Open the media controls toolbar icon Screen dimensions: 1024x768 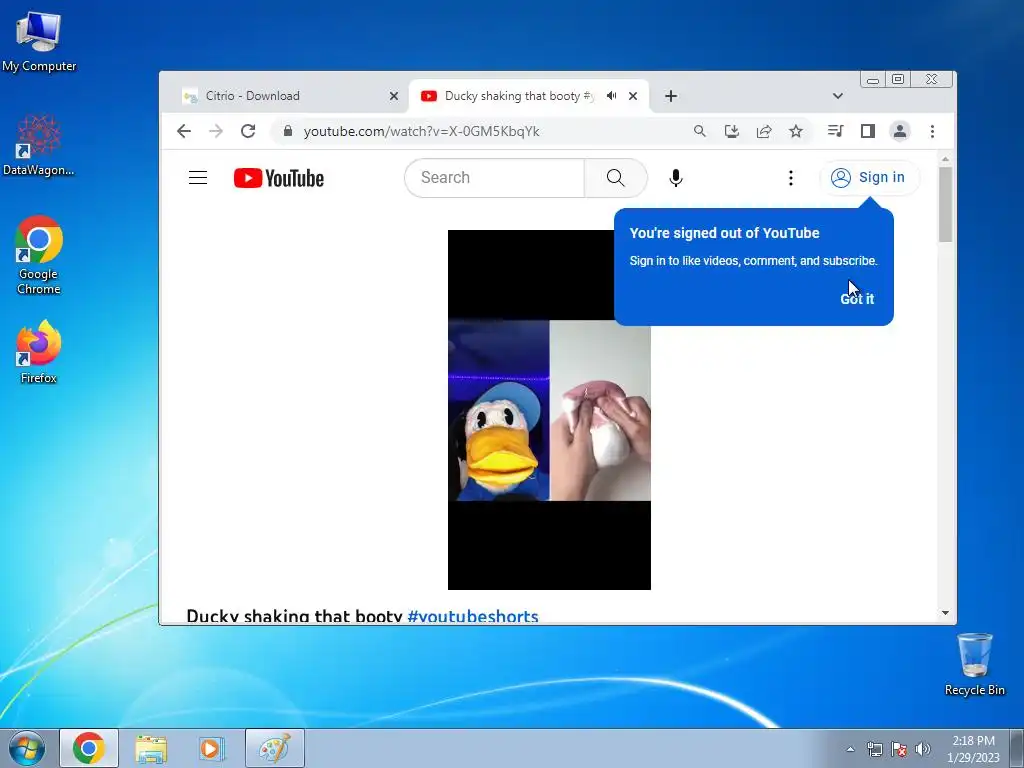[835, 131]
